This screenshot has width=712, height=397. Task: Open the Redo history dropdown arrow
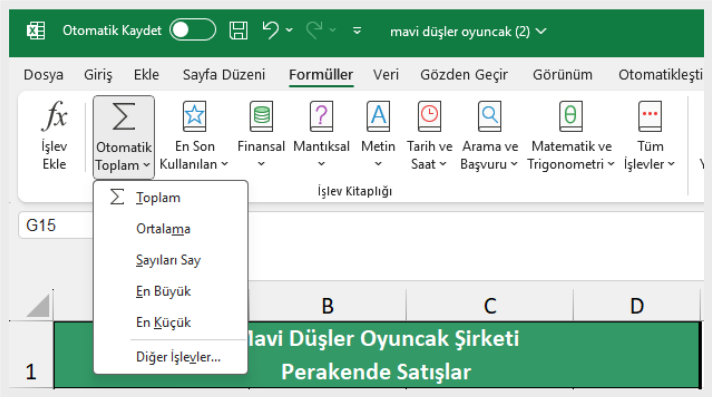coord(333,30)
